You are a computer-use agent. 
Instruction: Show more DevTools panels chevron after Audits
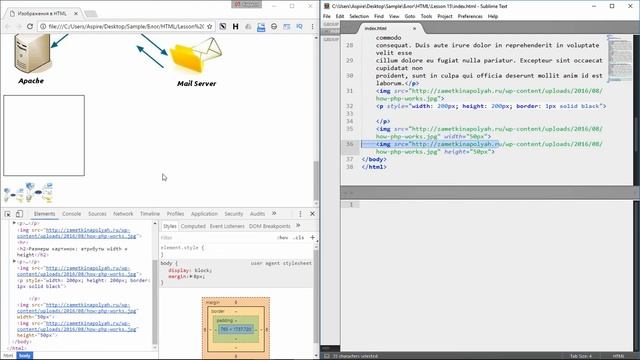[x=274, y=213]
